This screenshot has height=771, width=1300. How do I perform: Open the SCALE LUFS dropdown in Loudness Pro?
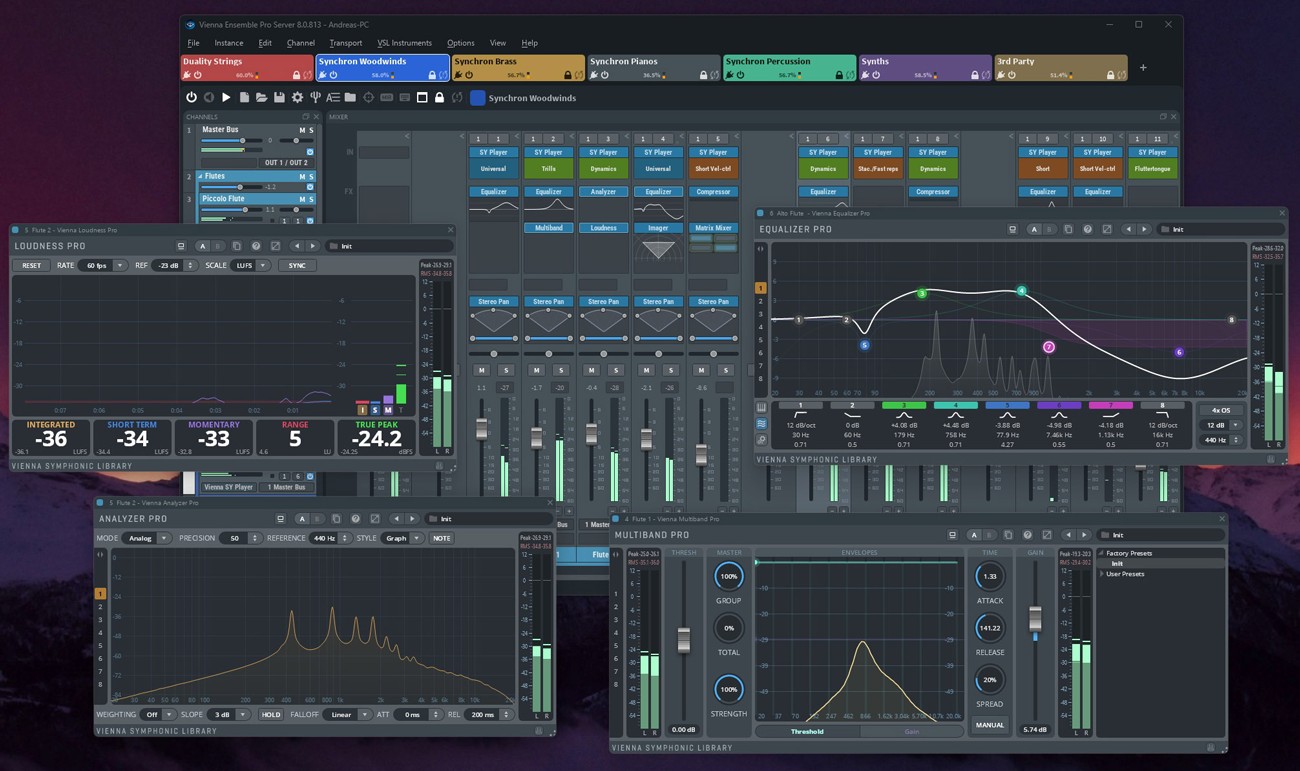click(x=250, y=265)
